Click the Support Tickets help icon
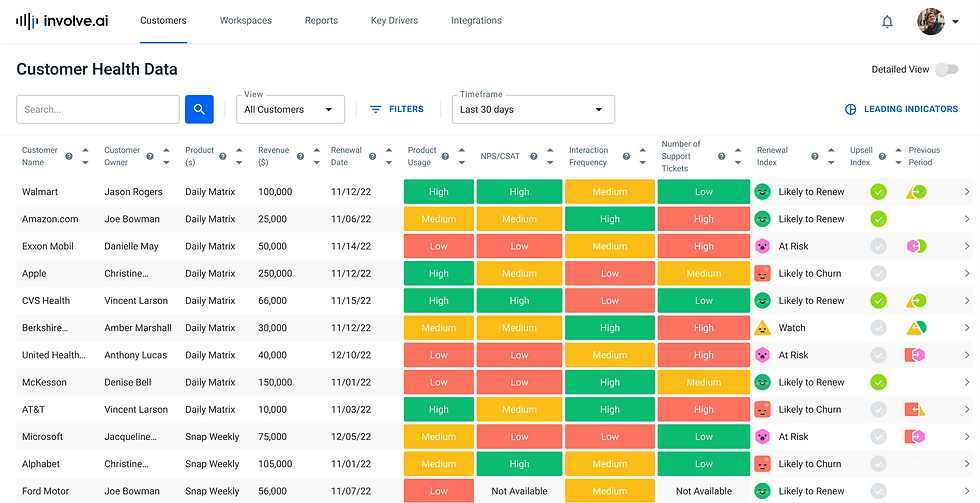Viewport: 980px width, 503px height. pyautogui.click(x=722, y=156)
